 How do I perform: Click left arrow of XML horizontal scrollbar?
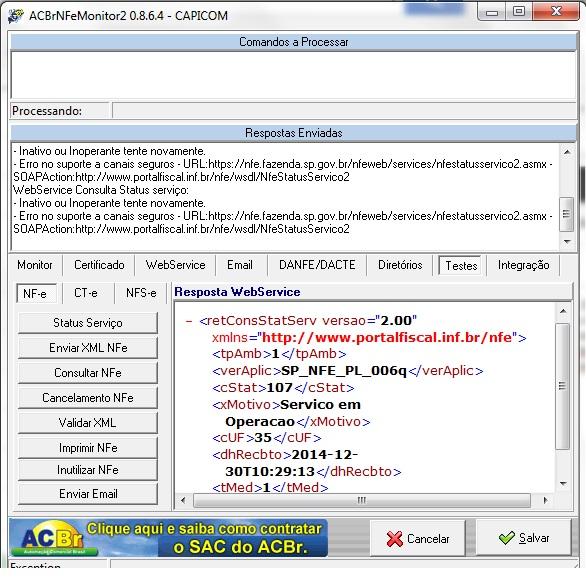(x=183, y=500)
